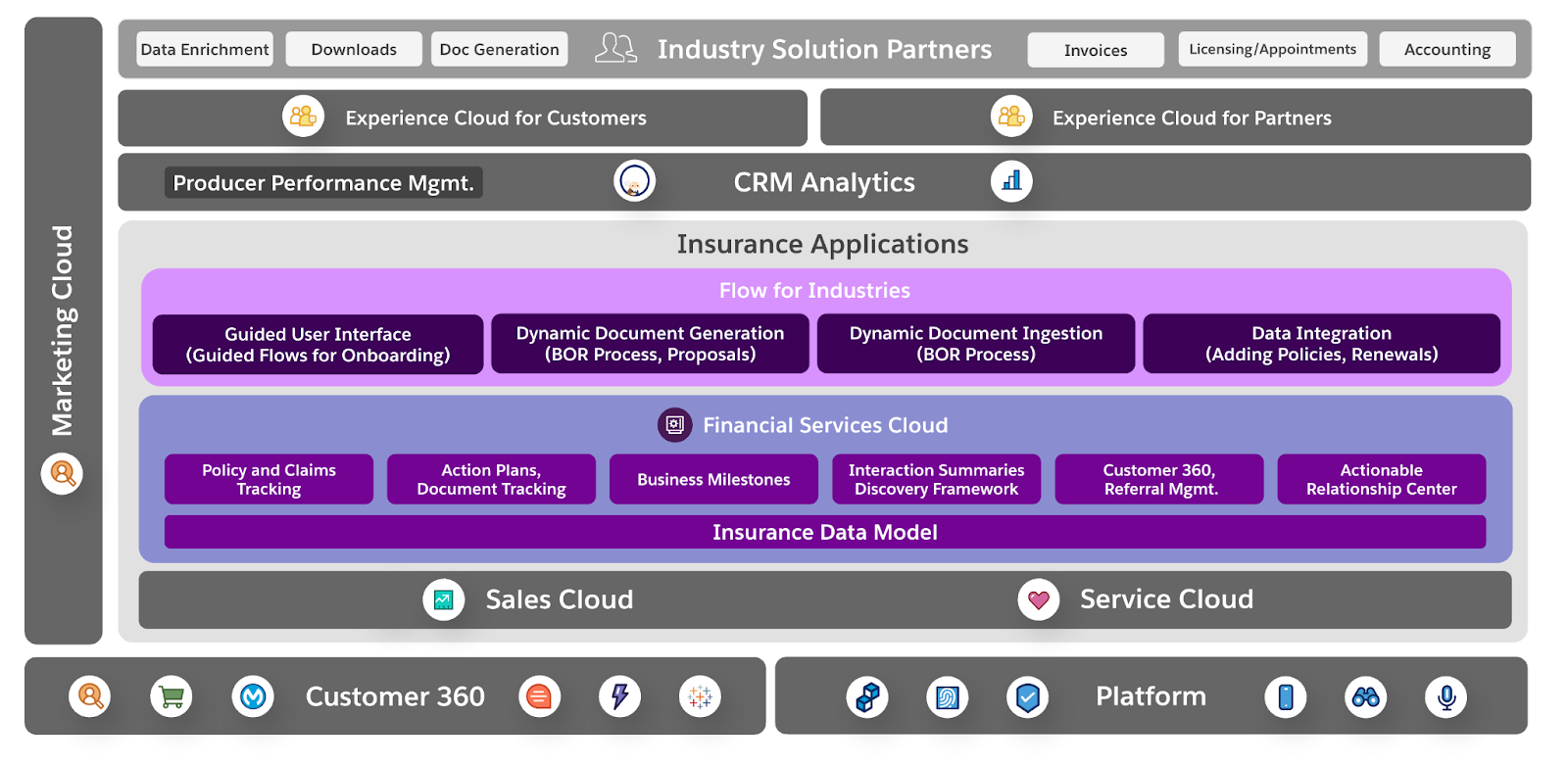
Task: Click the orange chat bubble icon in Customer 360
Action: pyautogui.click(x=539, y=696)
